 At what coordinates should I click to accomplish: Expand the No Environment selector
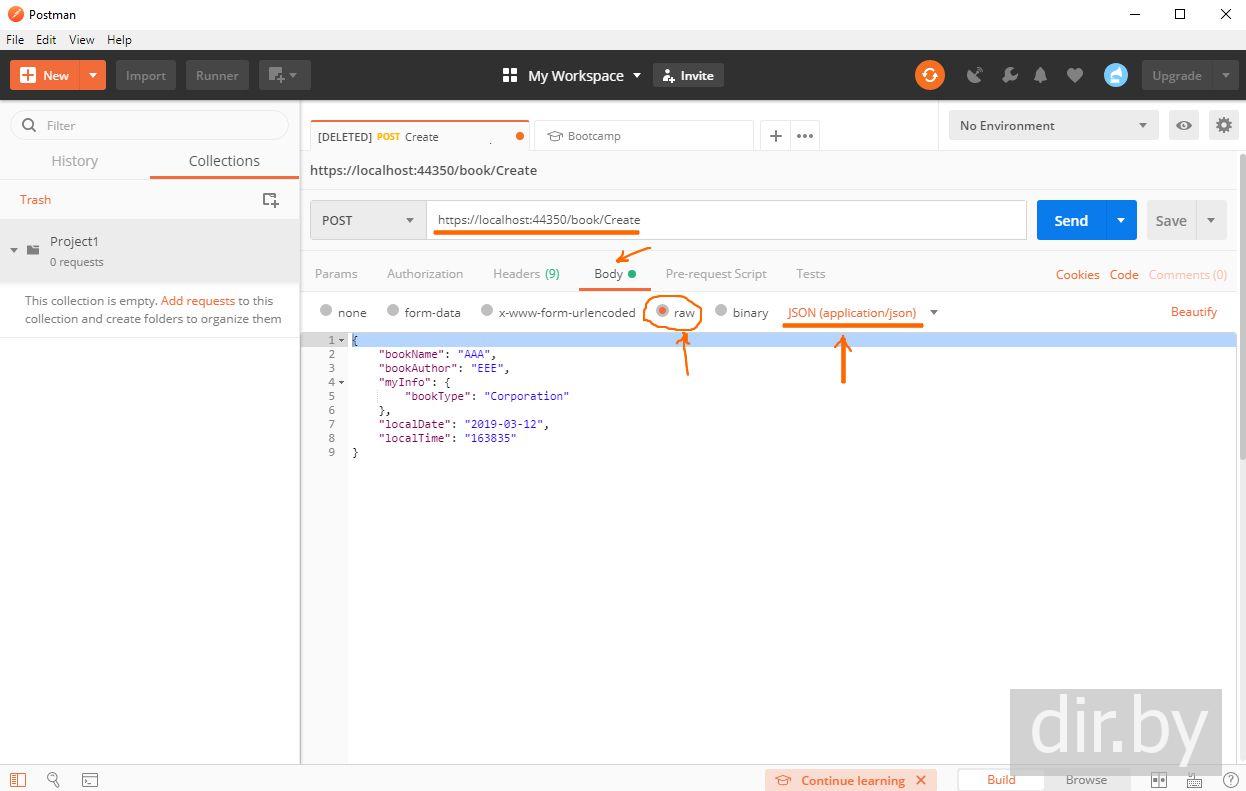point(1052,125)
